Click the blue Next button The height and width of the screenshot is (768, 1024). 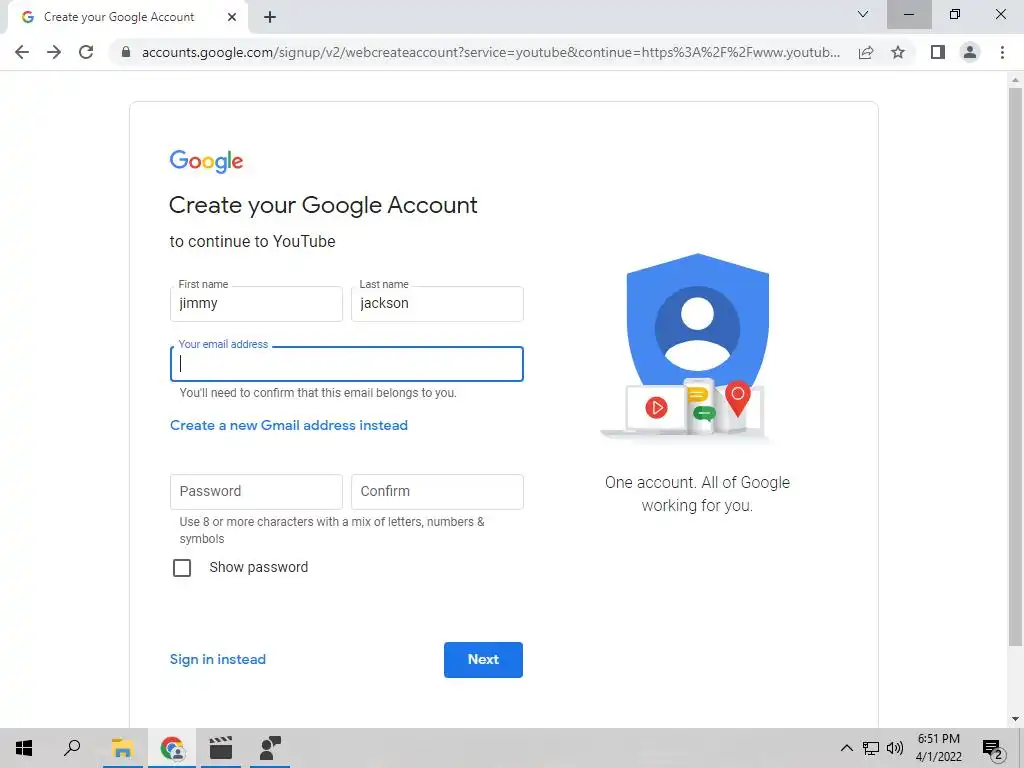pos(483,660)
